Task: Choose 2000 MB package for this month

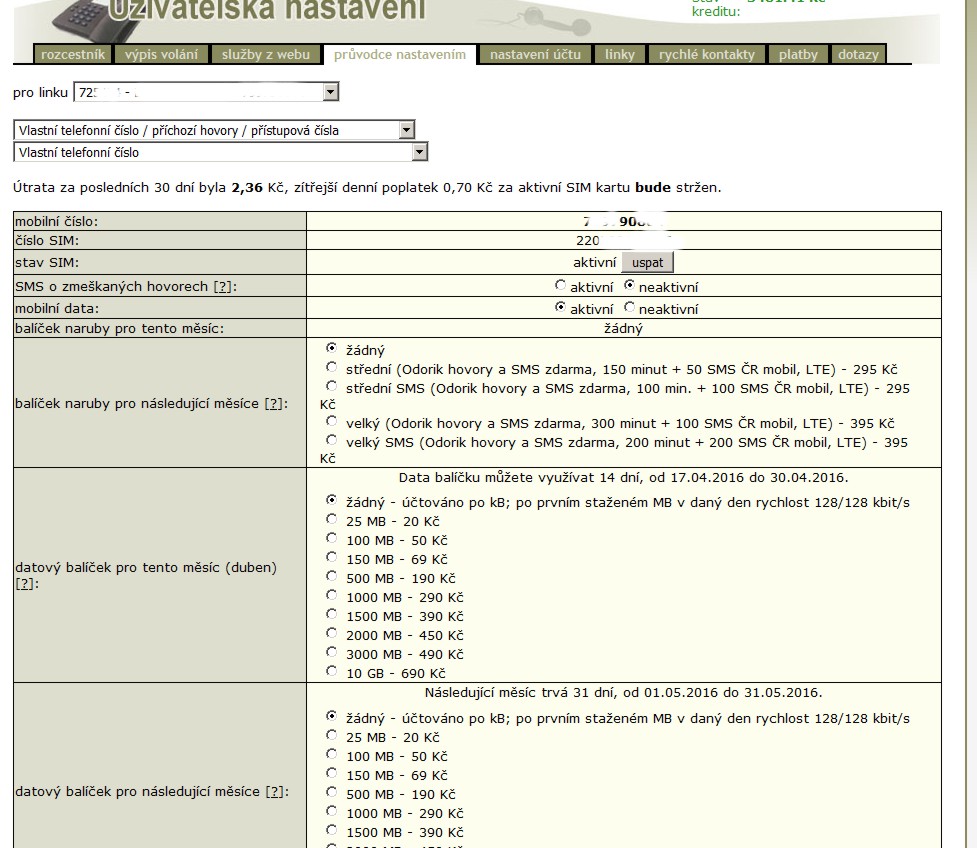Action: coord(331,633)
